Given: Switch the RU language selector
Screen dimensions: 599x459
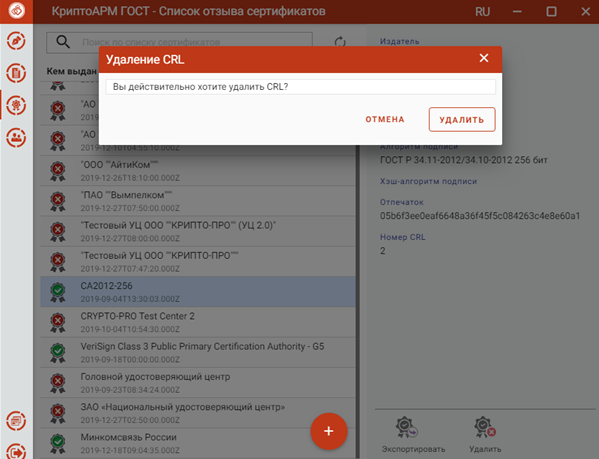Looking at the screenshot, I should click(x=482, y=12).
